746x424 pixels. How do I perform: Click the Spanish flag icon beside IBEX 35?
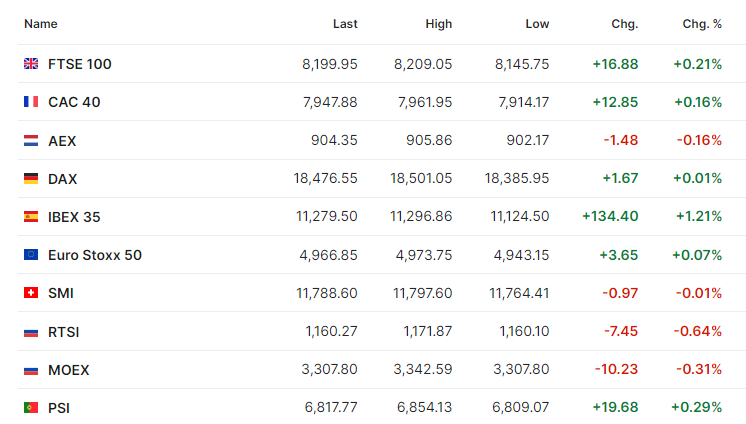[31, 217]
